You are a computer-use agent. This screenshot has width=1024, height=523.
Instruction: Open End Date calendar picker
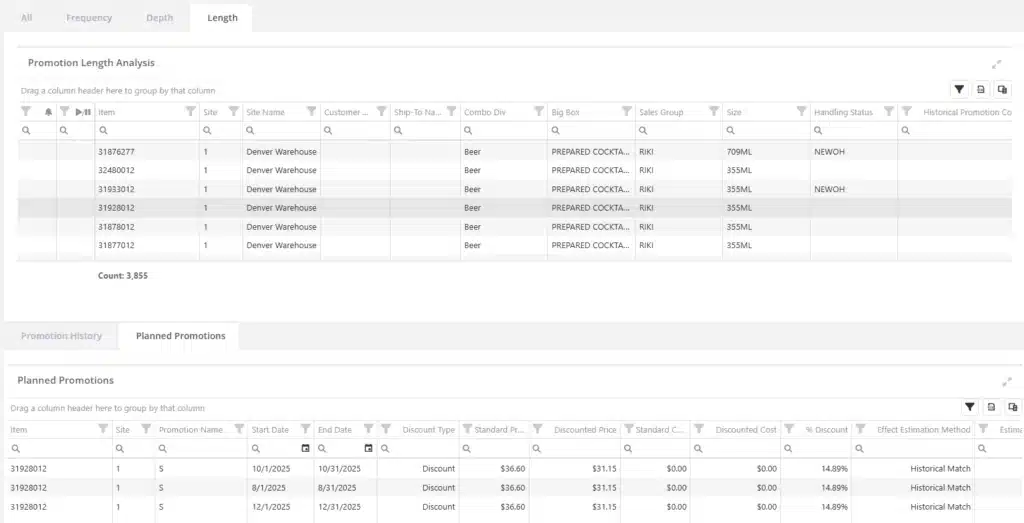tap(368, 449)
